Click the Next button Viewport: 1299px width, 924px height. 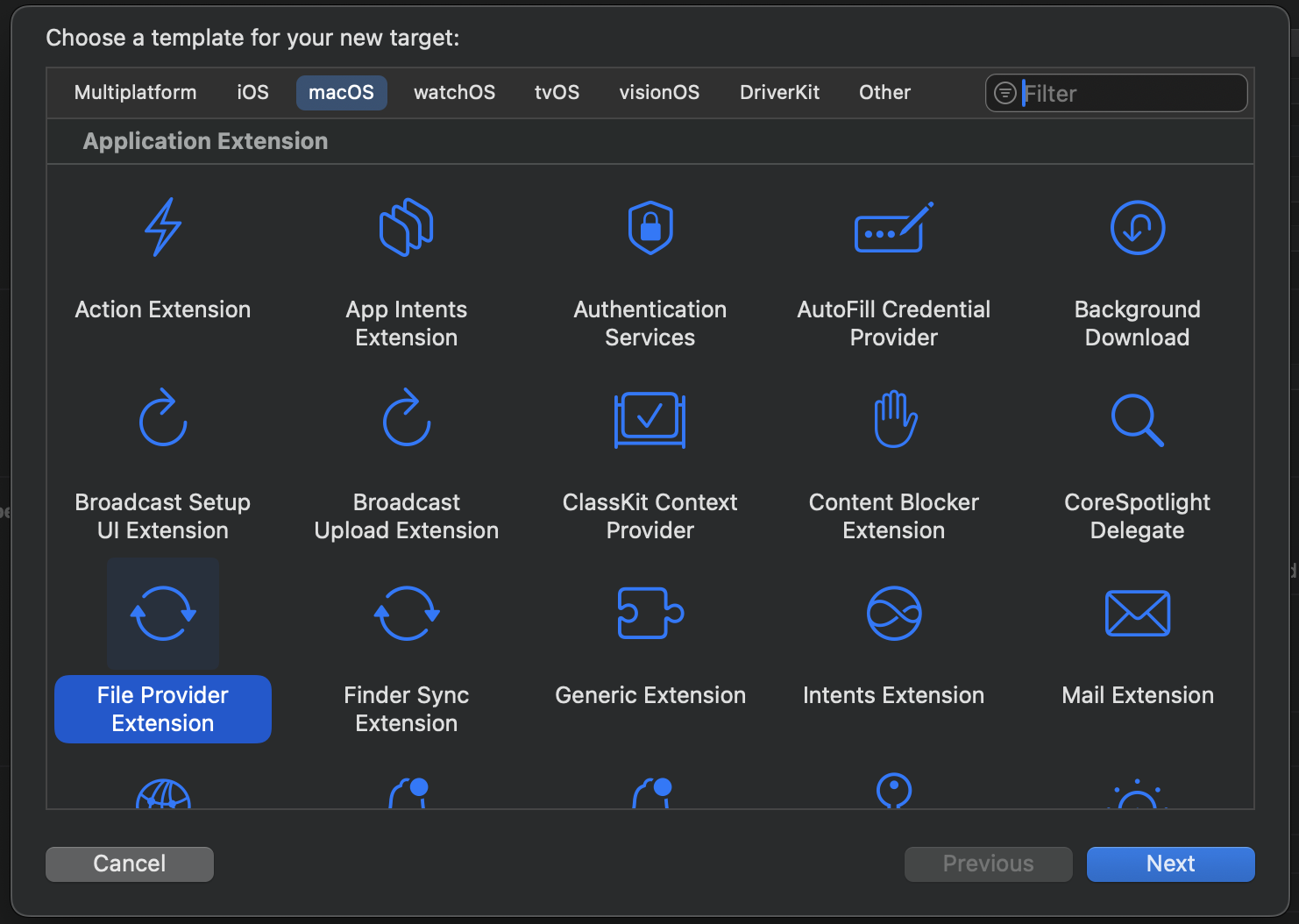(1171, 864)
